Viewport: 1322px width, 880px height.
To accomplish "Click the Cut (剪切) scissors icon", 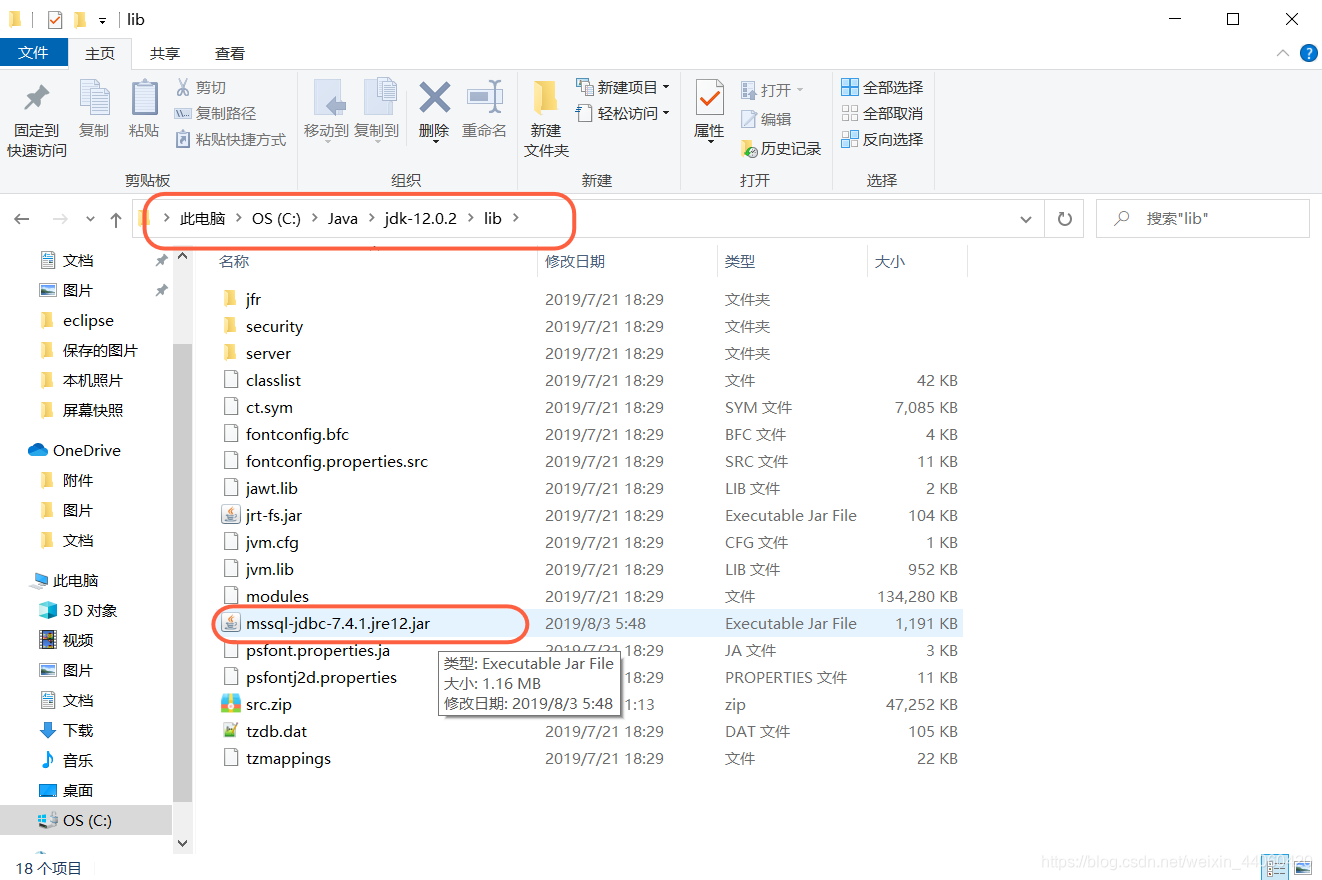I will tap(183, 88).
